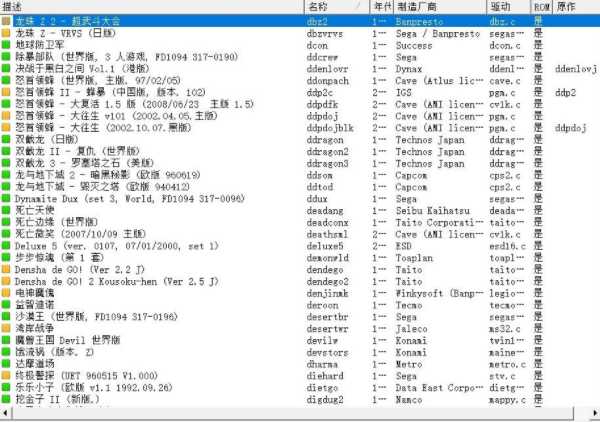Viewport: 600px width, 422px height.
Task: Click the green icon beside 双截龙 3 - 罗塞塔之石
Action: point(6,163)
